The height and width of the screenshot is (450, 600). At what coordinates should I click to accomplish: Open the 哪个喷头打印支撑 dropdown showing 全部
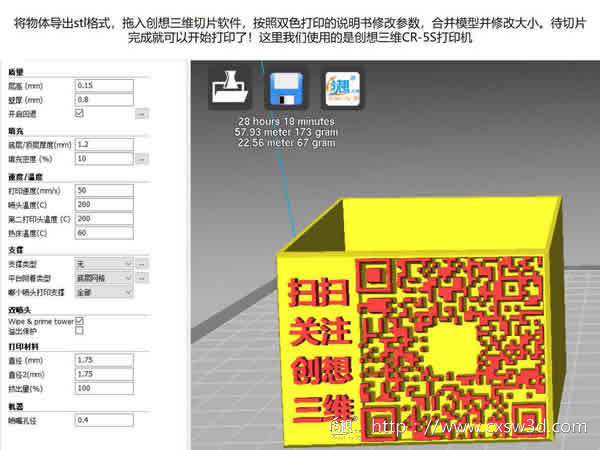(x=104, y=292)
